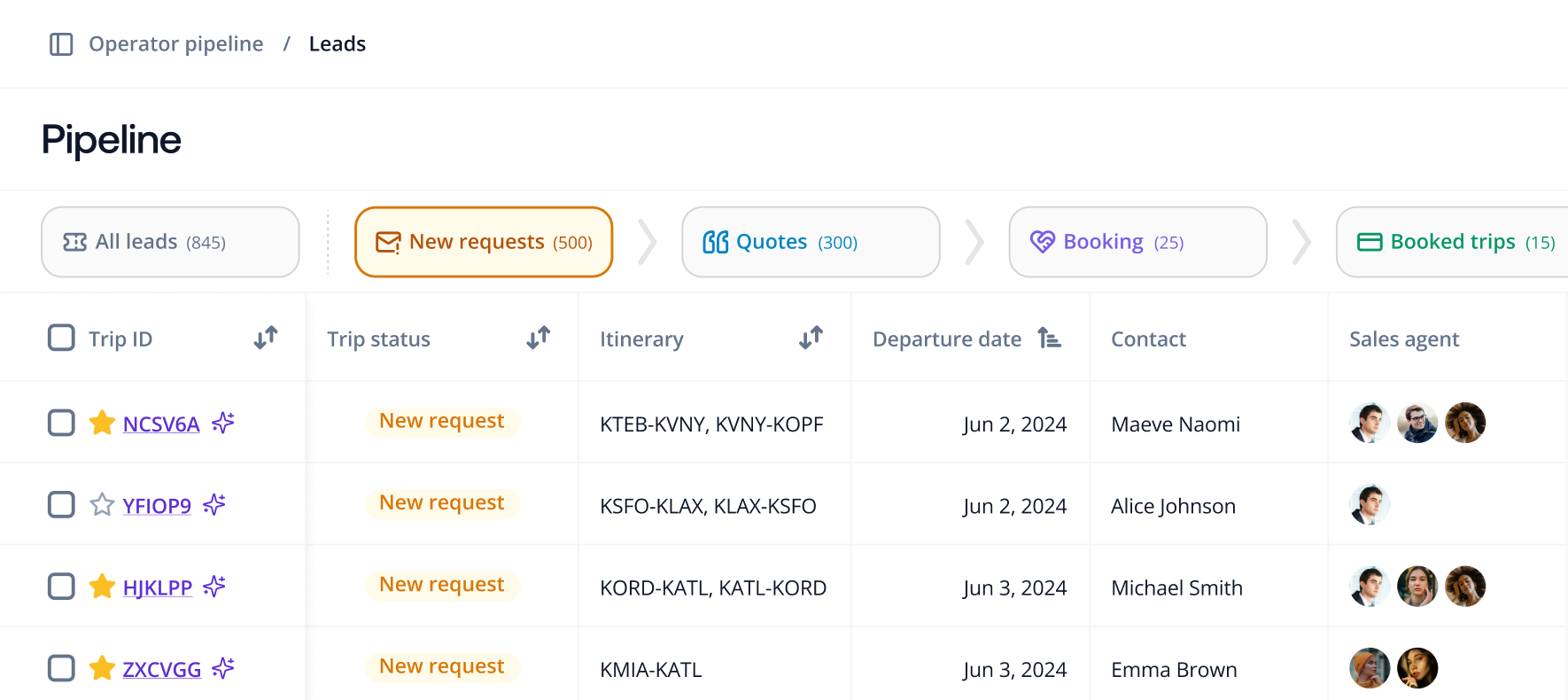Toggle the sidebar panel icon
Image resolution: width=1568 pixels, height=700 pixels.
[x=61, y=44]
